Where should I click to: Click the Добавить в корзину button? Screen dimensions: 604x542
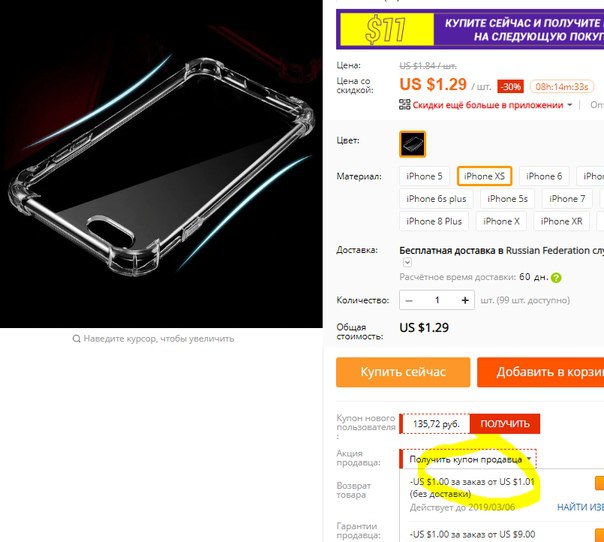click(540, 372)
